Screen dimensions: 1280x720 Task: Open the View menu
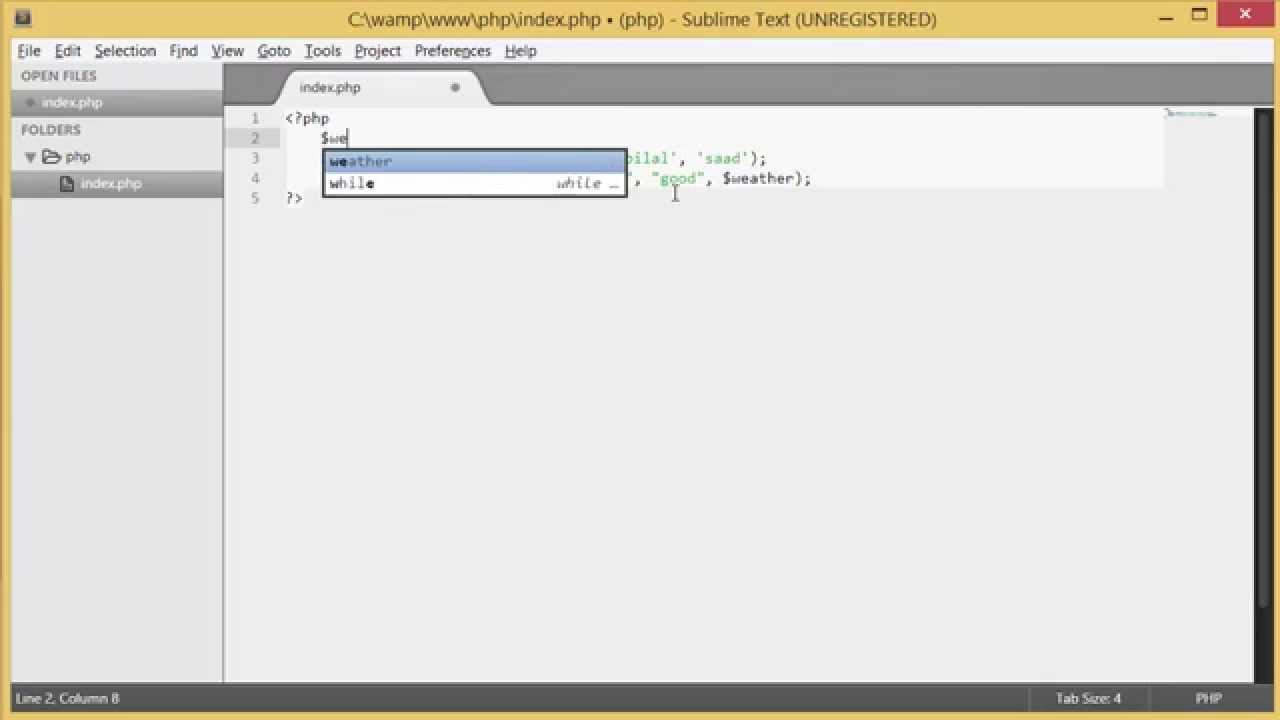(227, 51)
